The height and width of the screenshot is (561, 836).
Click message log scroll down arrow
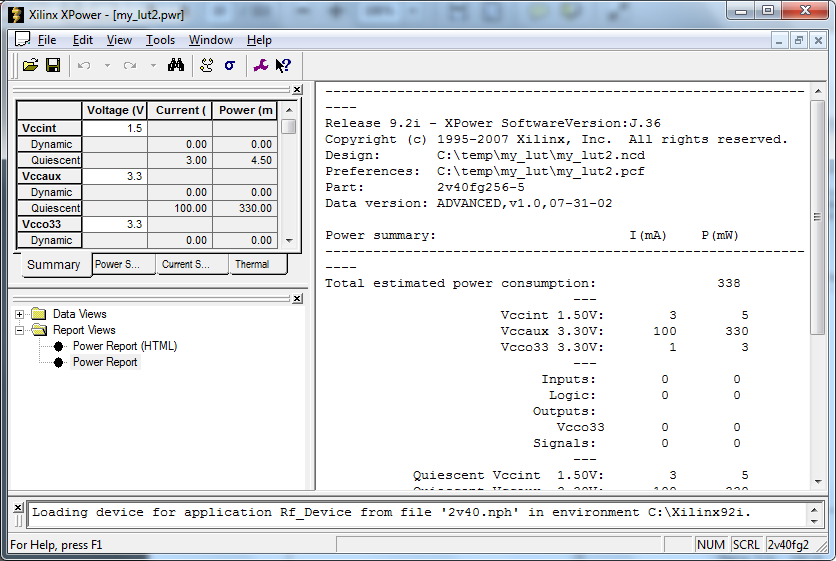814,521
